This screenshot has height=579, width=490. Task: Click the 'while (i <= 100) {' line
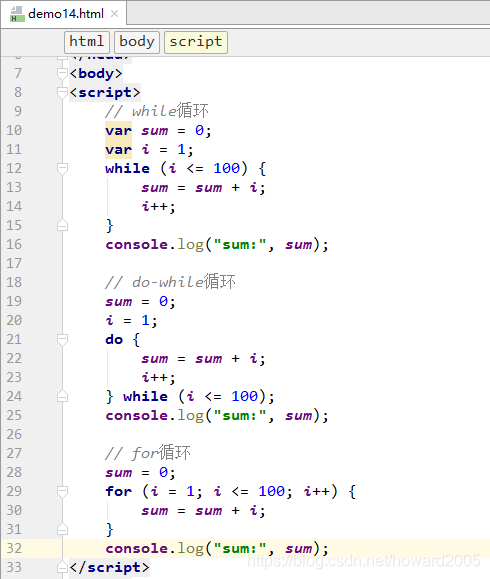[x=185, y=169]
